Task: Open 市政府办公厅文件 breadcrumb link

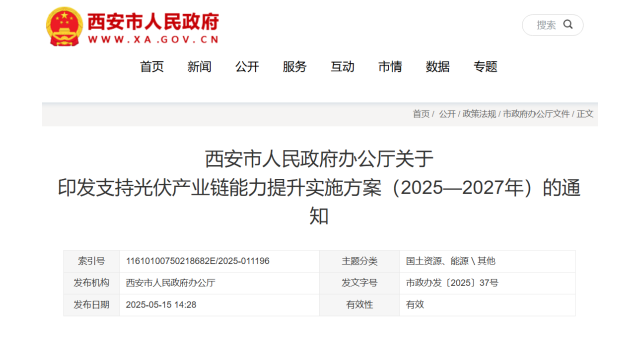Action: coord(536,114)
